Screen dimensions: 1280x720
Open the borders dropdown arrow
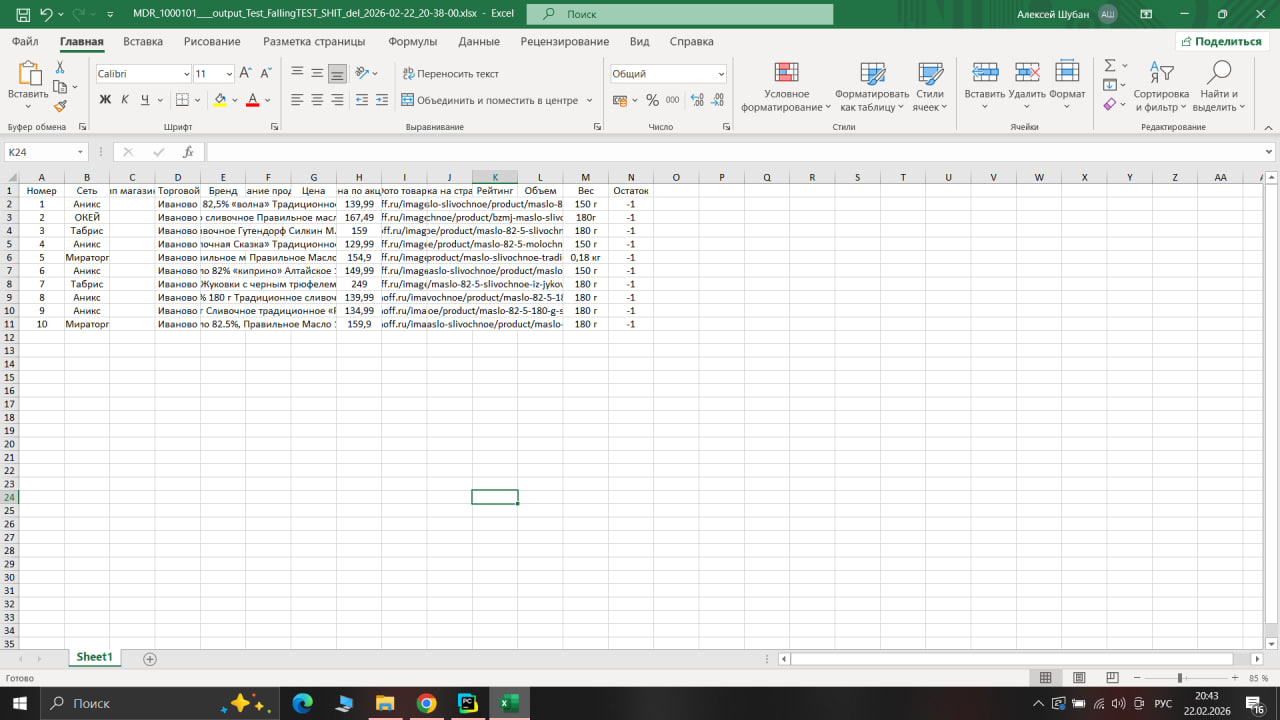pos(197,100)
